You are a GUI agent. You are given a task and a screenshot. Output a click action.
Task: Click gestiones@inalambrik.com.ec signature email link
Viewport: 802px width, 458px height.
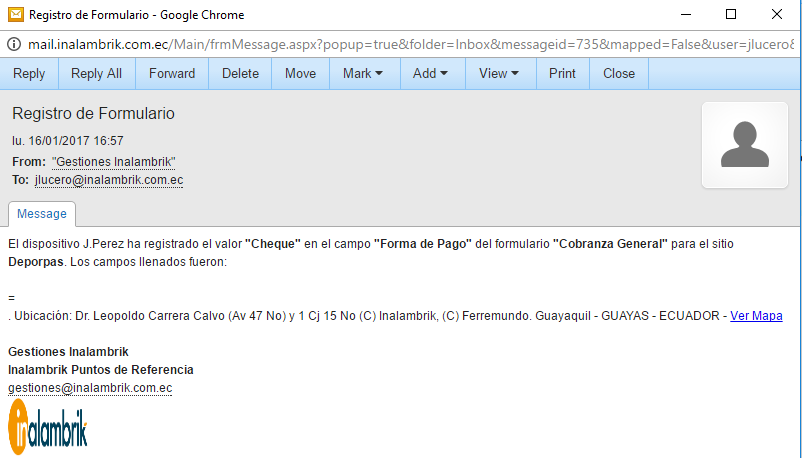click(90, 388)
